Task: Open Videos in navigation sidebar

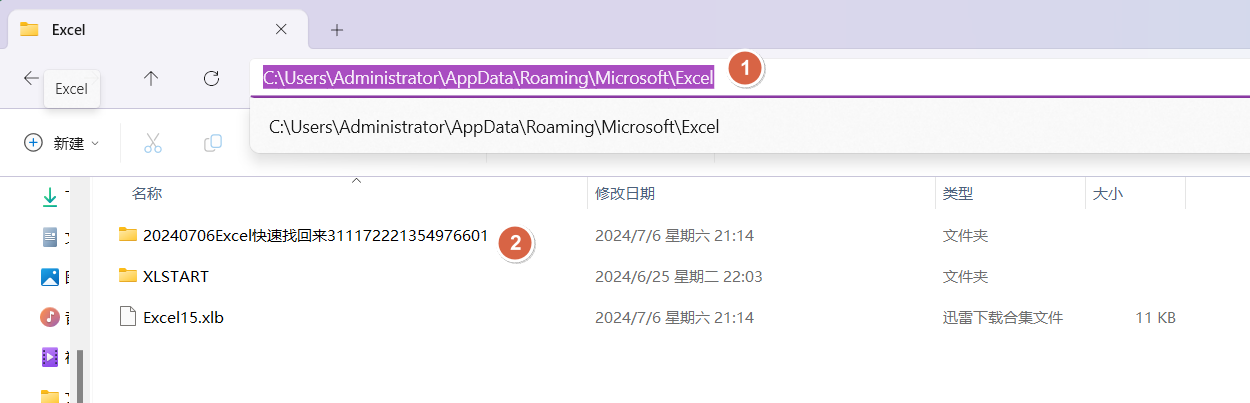Action: click(50, 357)
